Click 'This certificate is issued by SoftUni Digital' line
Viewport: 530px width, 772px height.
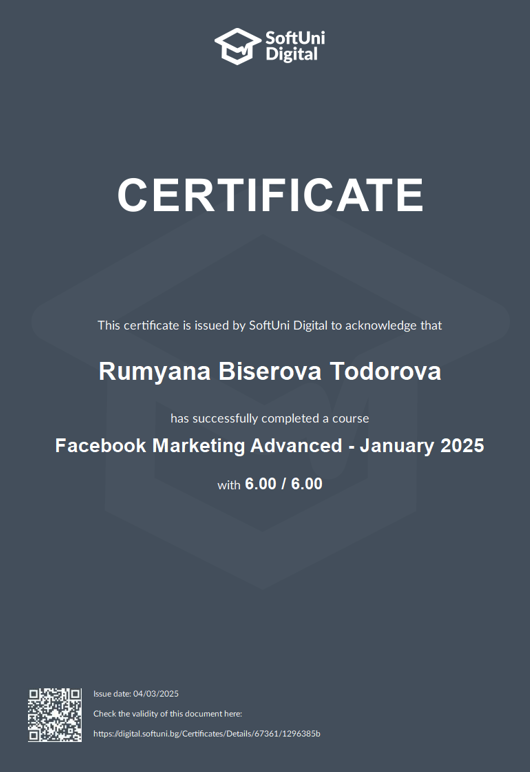(x=269, y=325)
